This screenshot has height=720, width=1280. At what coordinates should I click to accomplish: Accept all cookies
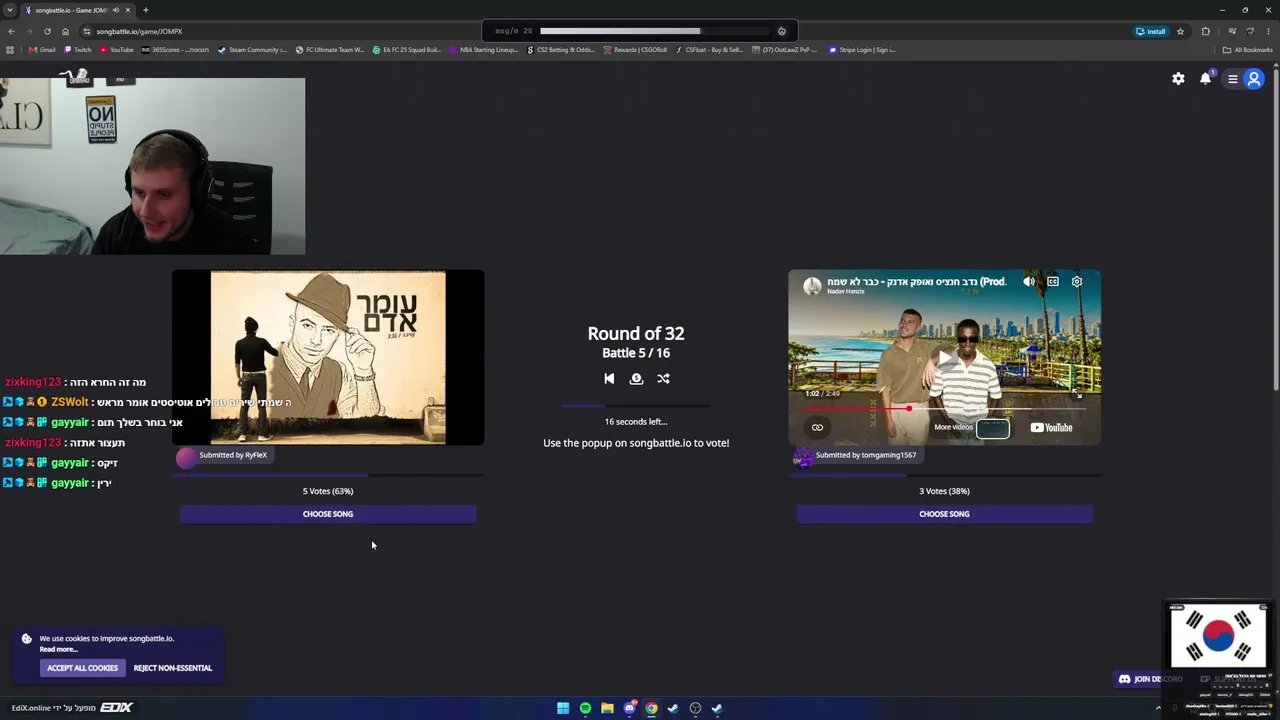pos(82,668)
